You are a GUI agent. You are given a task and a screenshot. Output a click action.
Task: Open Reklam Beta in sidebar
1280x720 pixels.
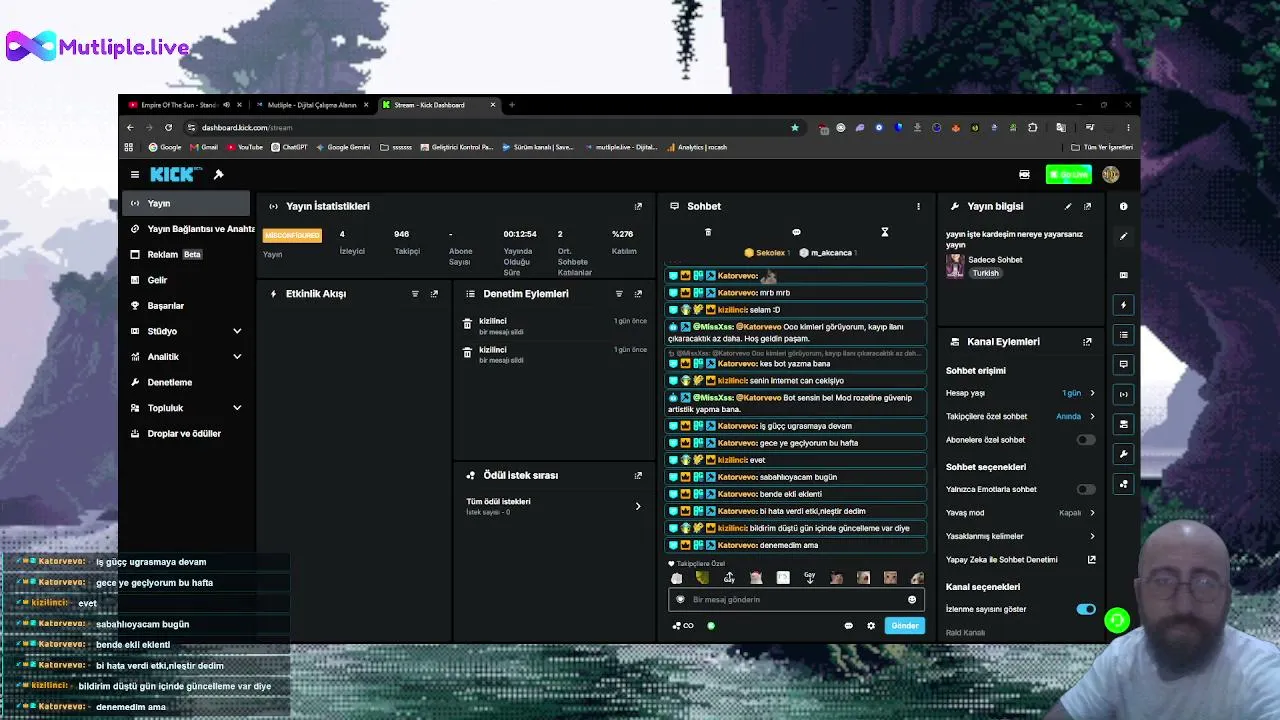186,254
